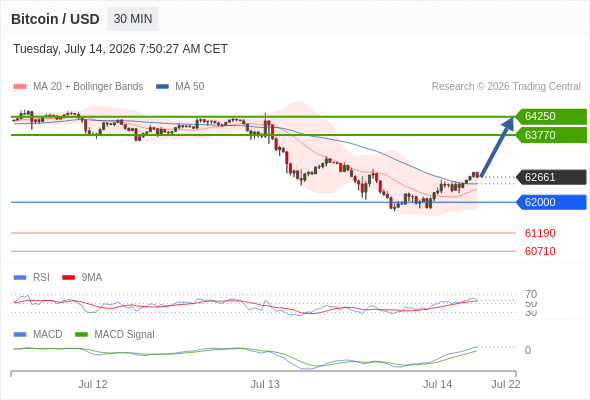Click the Research © 2026 Trading Central credit
Screen dimensions: 590x400
pyautogui.click(x=506, y=87)
